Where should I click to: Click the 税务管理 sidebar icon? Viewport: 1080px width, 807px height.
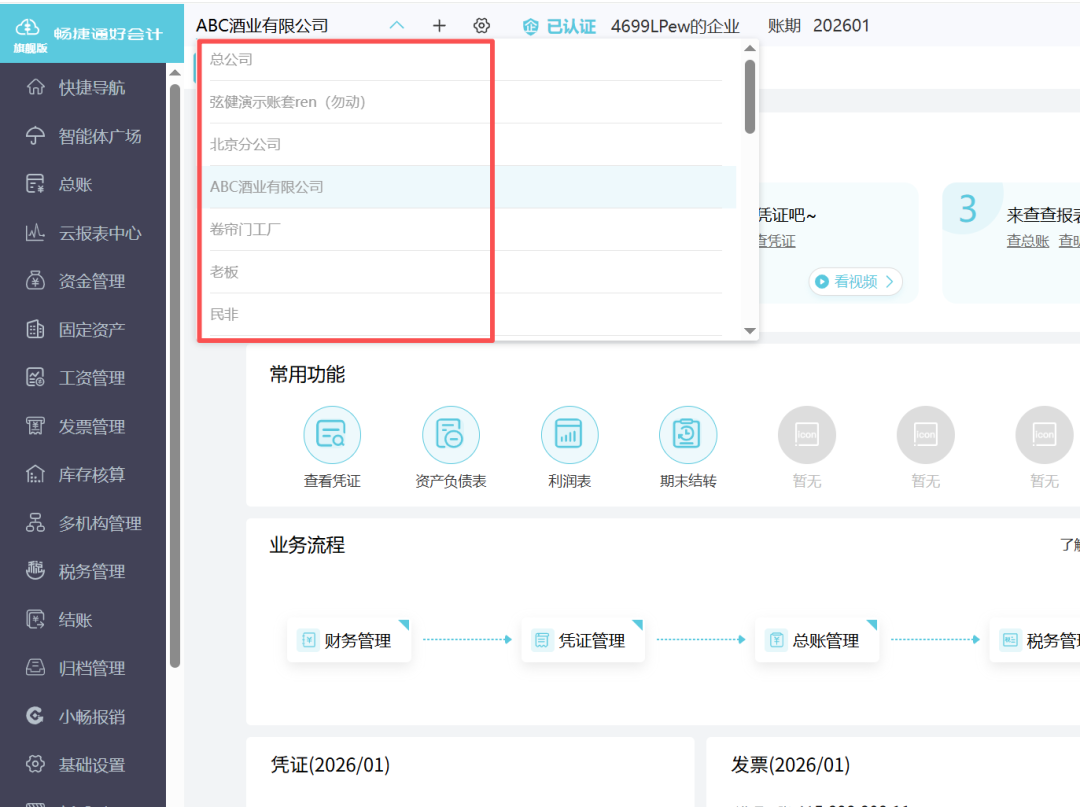click(x=83, y=571)
